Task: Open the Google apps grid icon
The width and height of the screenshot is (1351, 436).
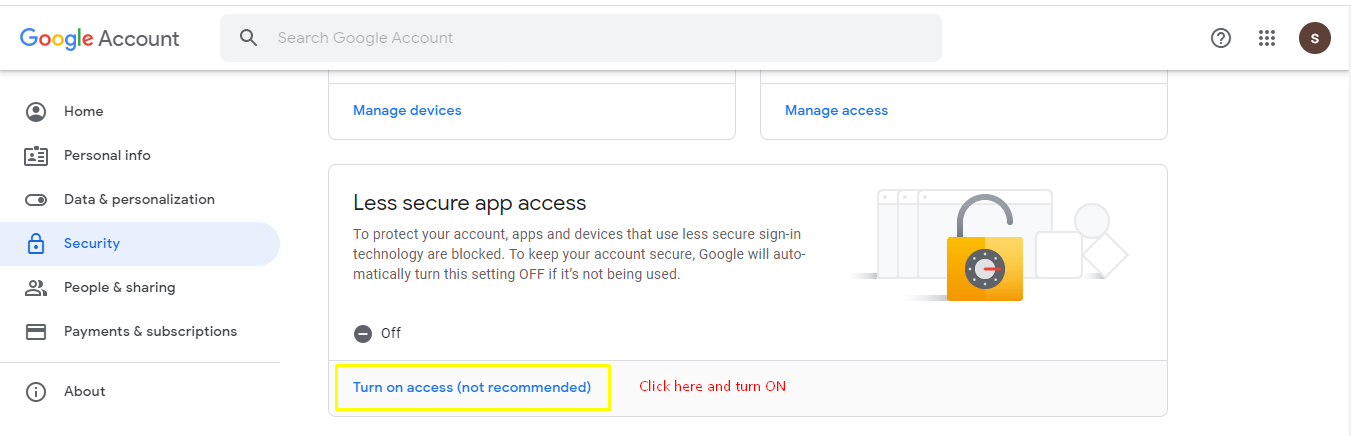Action: coord(1267,38)
